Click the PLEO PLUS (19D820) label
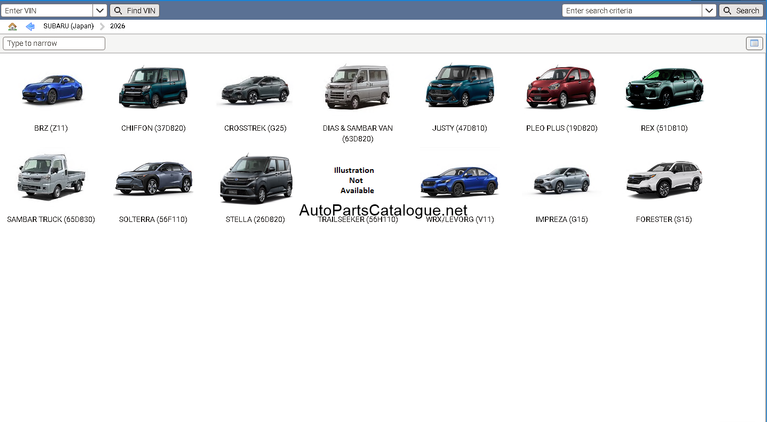 pyautogui.click(x=562, y=128)
